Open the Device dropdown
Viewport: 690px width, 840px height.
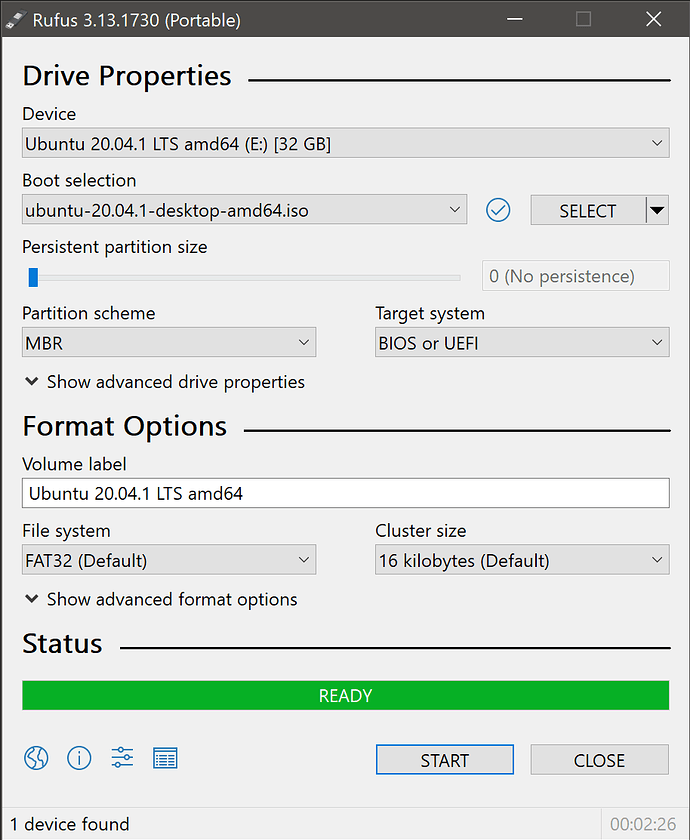pos(658,143)
